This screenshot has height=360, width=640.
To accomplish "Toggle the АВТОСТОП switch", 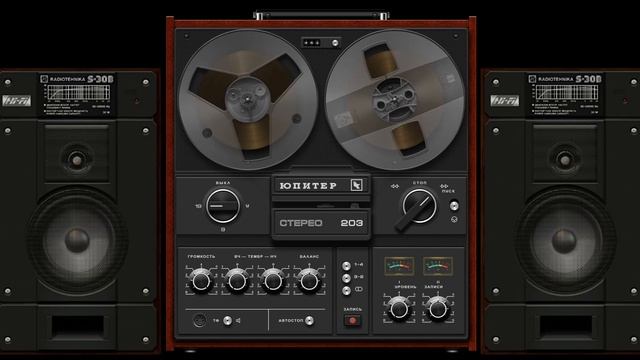I will pos(309,321).
